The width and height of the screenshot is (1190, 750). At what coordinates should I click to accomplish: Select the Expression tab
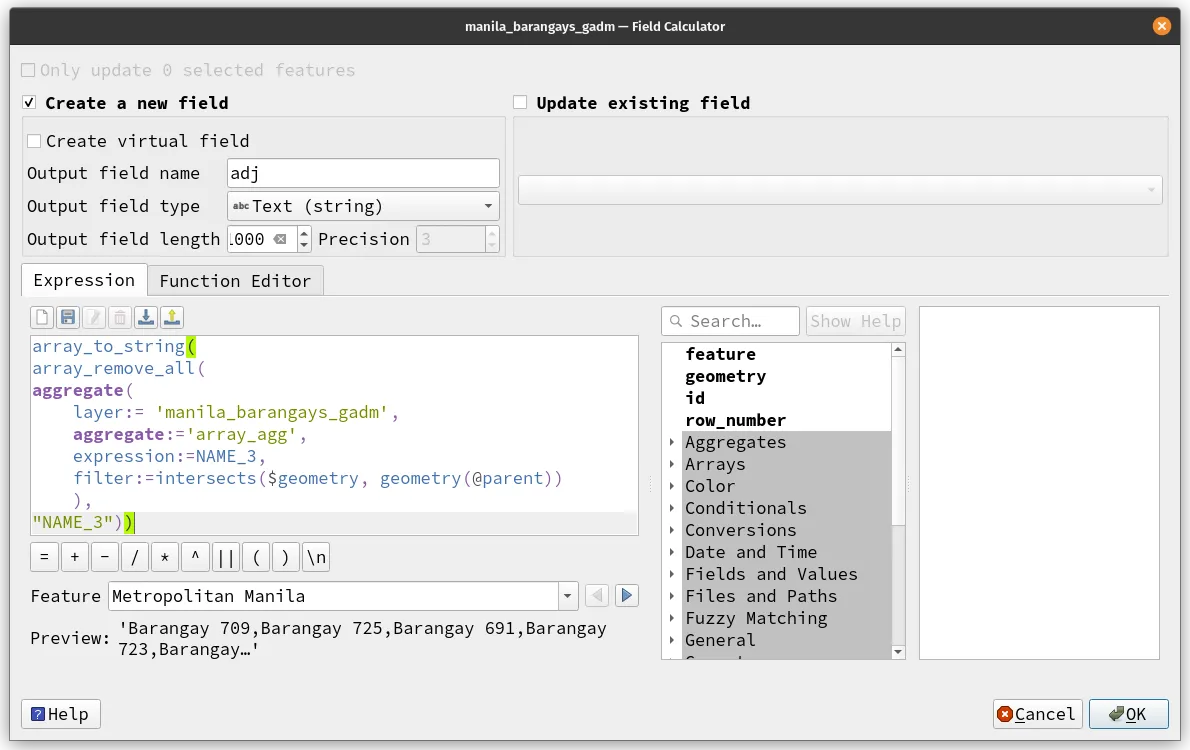point(83,281)
